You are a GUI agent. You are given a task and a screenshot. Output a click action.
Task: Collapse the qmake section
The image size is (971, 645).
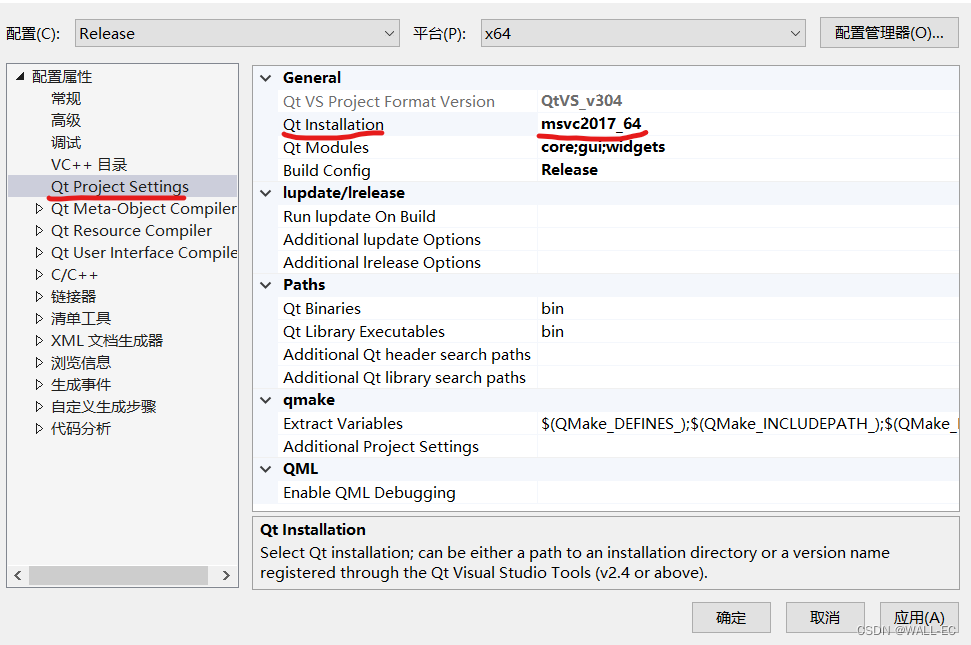coord(266,399)
